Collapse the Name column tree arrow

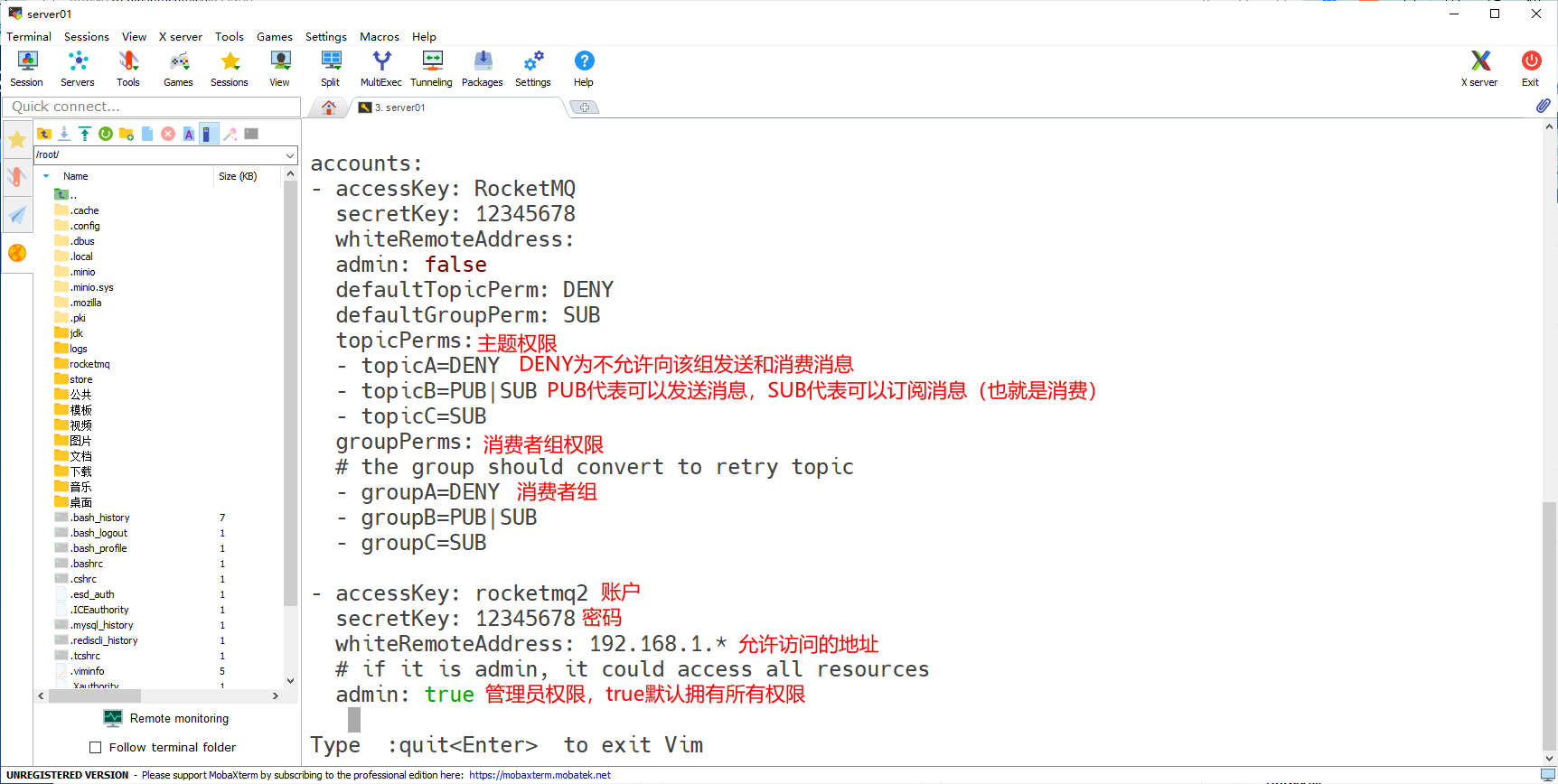(x=46, y=176)
